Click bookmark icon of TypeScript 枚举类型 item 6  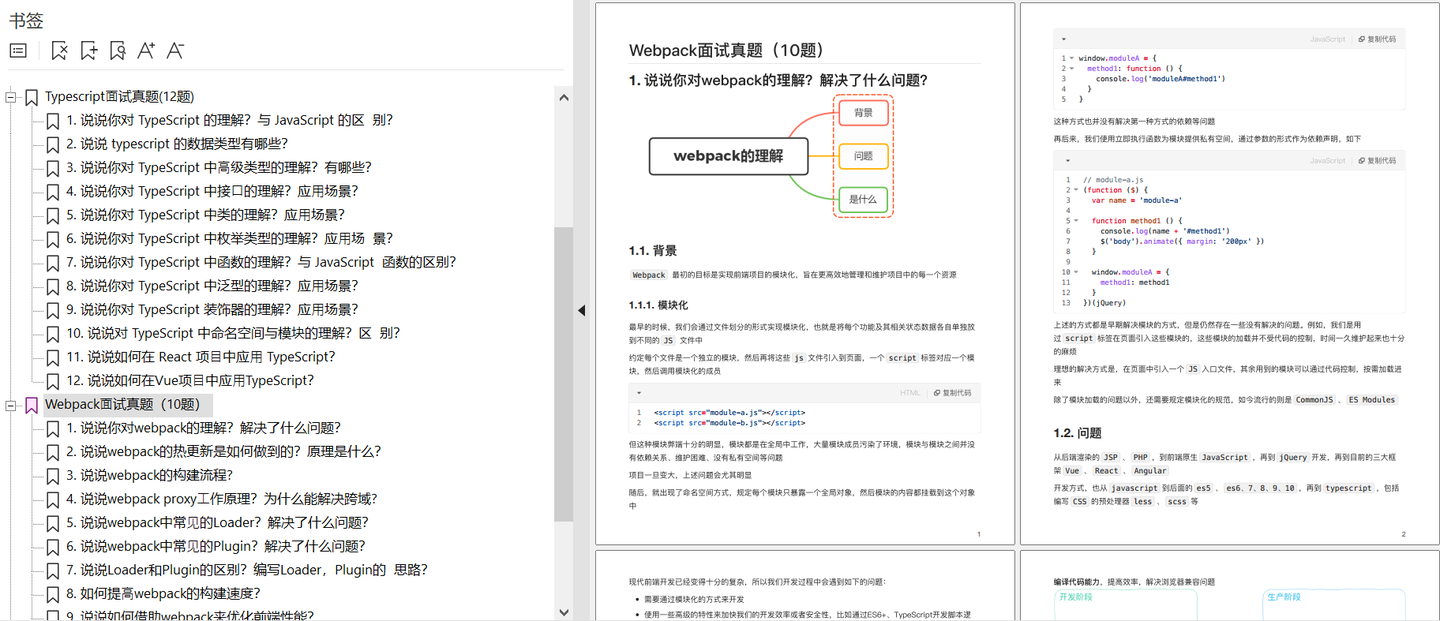click(x=53, y=239)
